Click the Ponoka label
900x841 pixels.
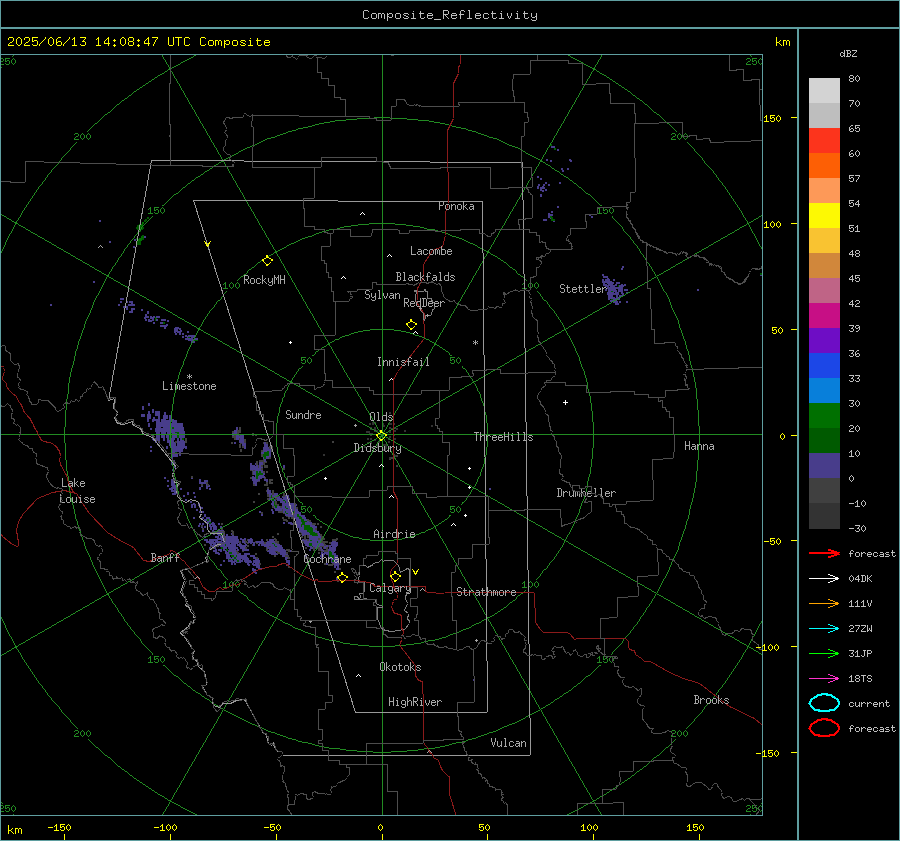click(456, 206)
